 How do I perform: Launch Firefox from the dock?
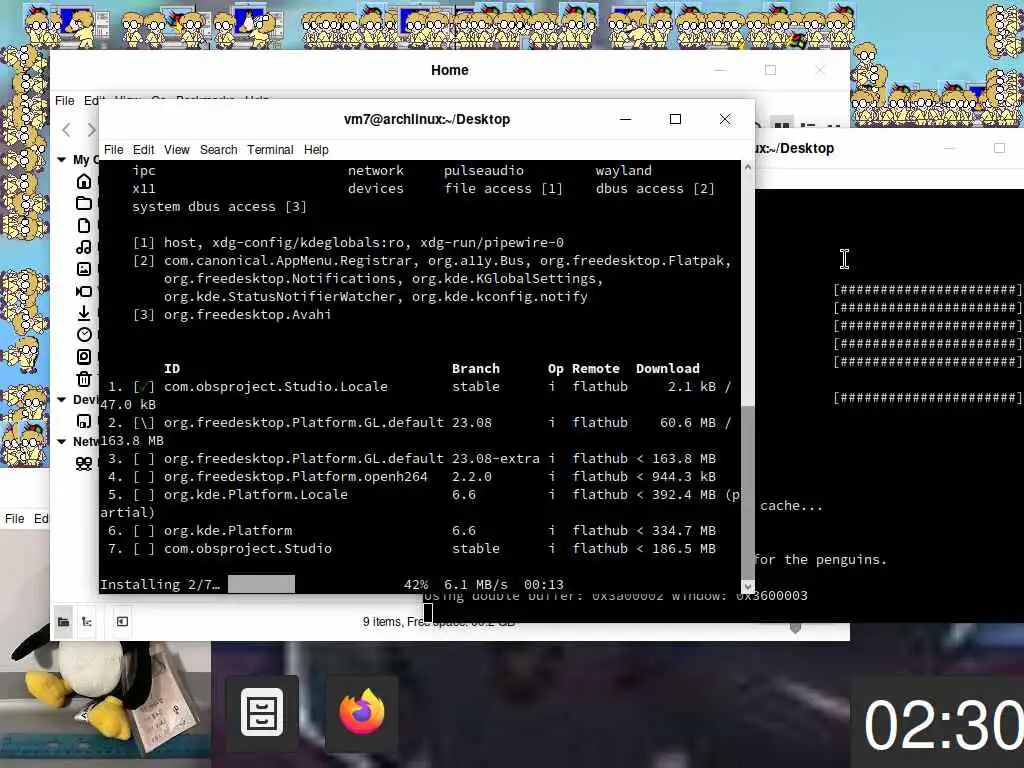tap(362, 712)
